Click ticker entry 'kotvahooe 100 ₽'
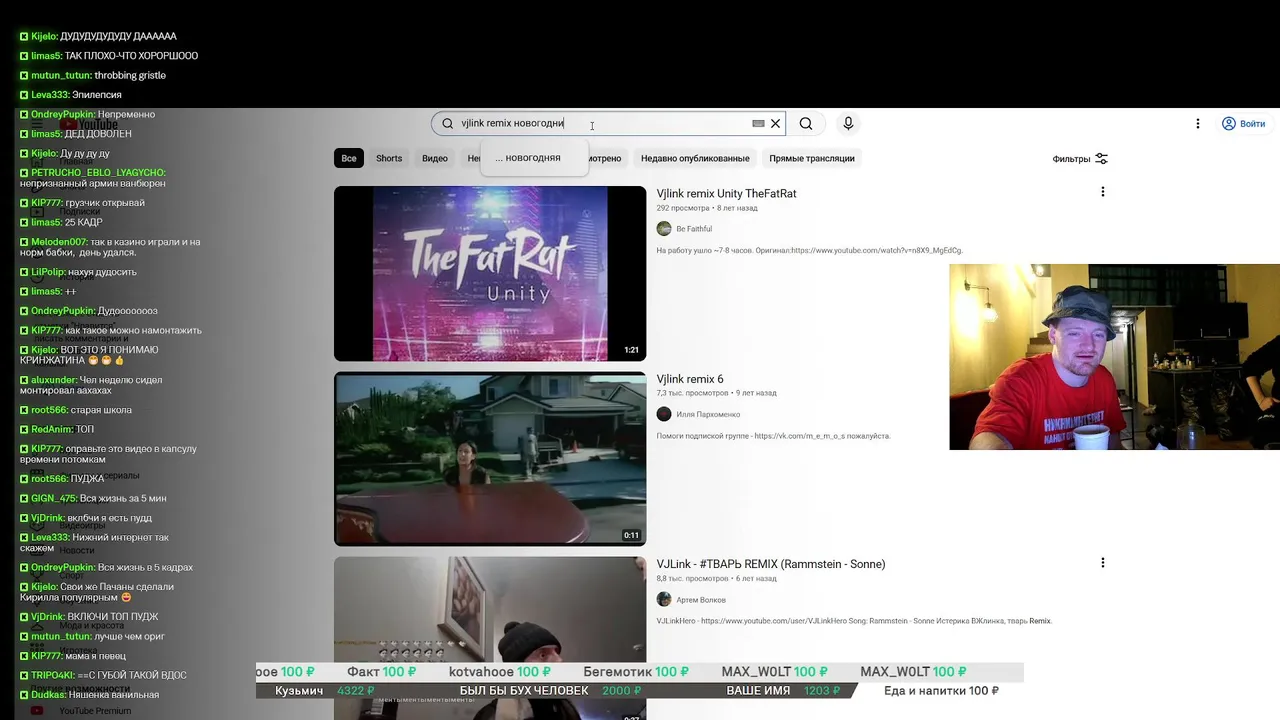The image size is (1280, 720). (500, 671)
